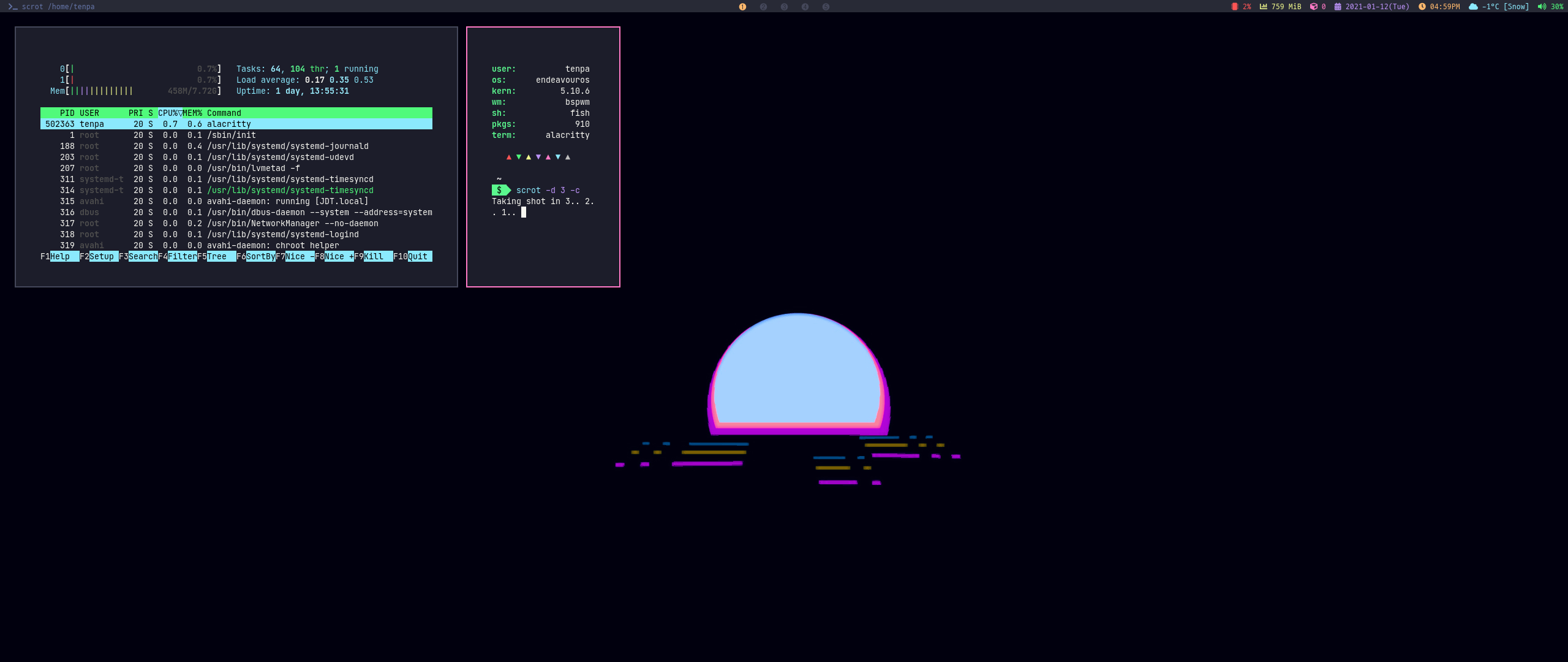Image resolution: width=1568 pixels, height=662 pixels.
Task: Switch to workspace 2 indicator
Action: coord(763,7)
